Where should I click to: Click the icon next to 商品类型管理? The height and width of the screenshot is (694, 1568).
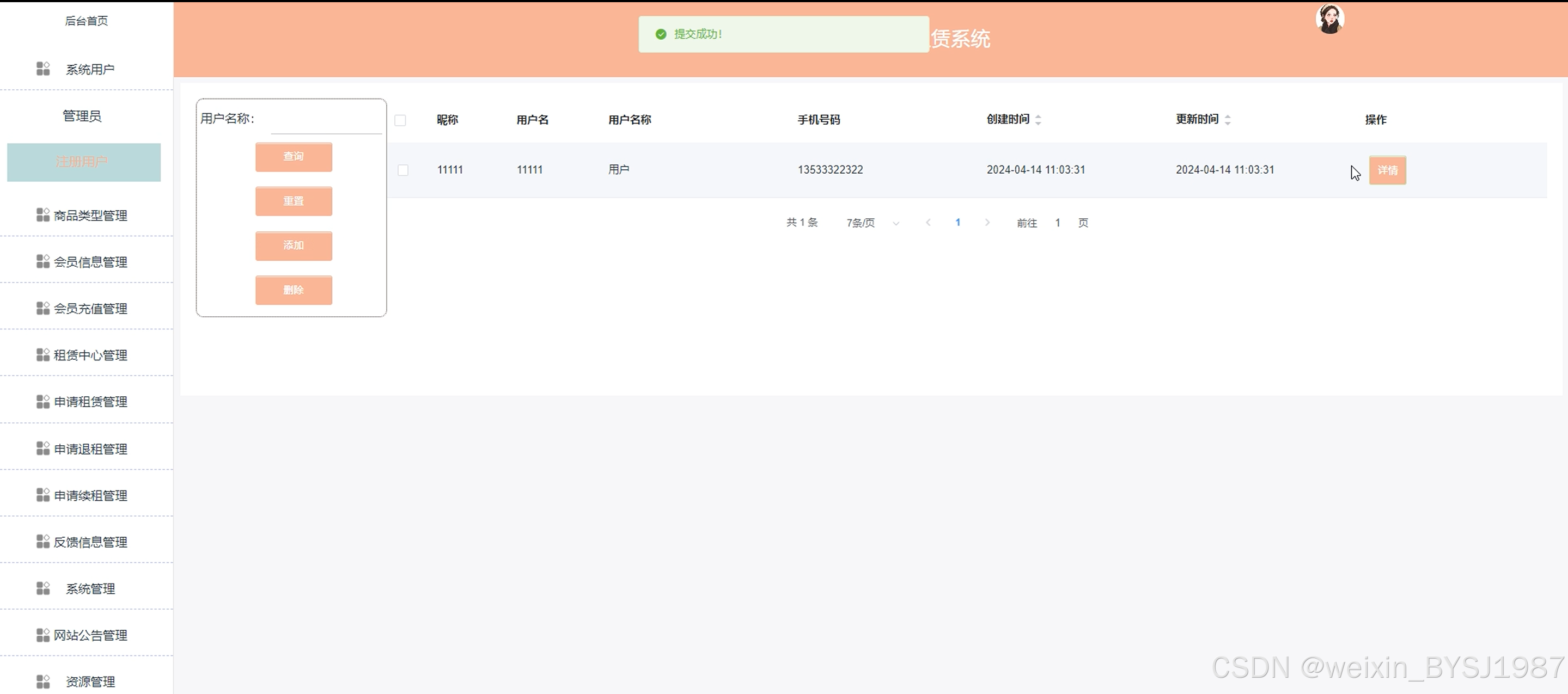click(42, 214)
